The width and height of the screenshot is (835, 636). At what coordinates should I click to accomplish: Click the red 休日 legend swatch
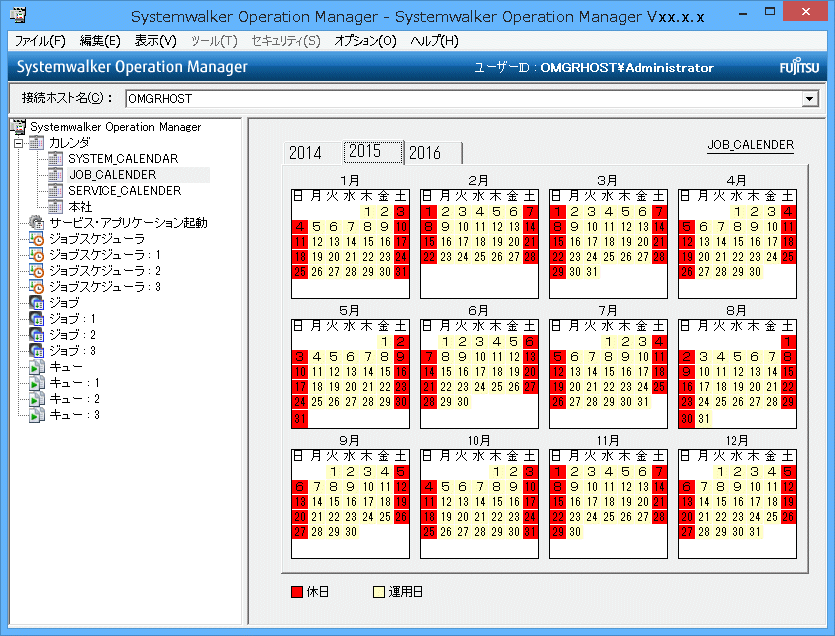(x=296, y=592)
